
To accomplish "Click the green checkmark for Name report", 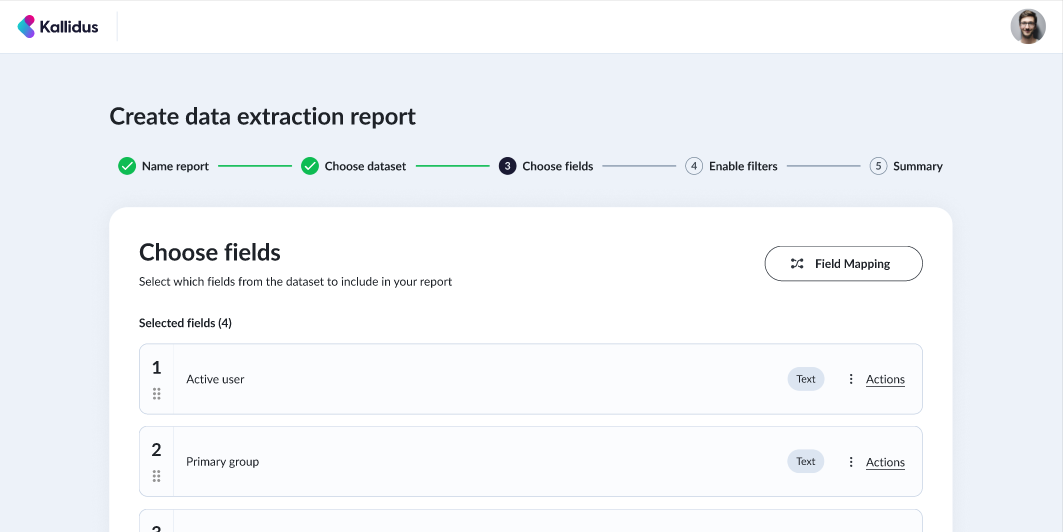I will [127, 166].
